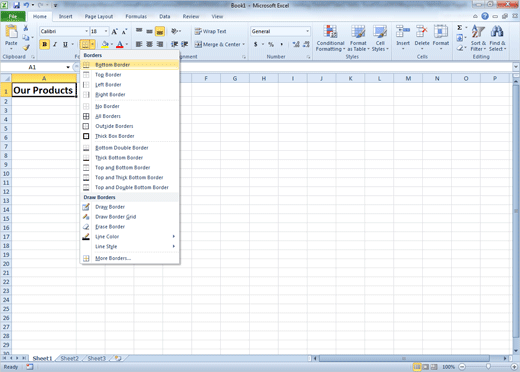Click Merge & Center button

217,44
